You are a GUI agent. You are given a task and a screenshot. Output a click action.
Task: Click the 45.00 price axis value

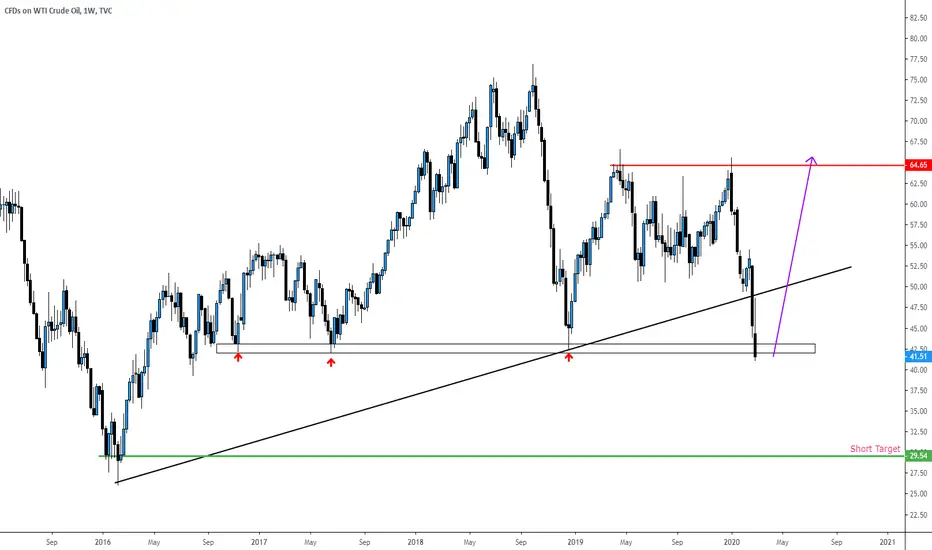[918, 329]
